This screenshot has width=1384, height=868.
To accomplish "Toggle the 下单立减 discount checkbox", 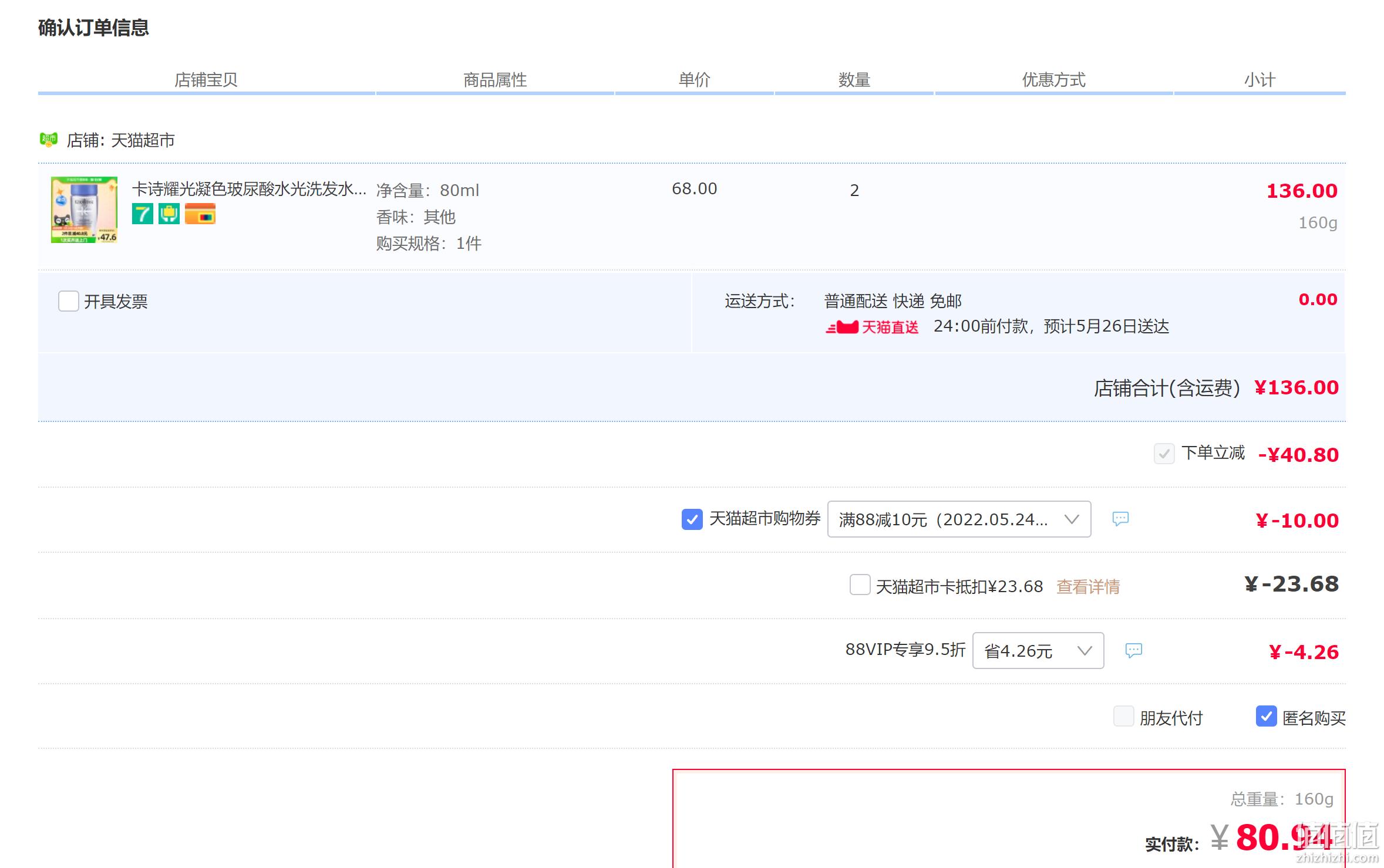I will [x=1164, y=454].
